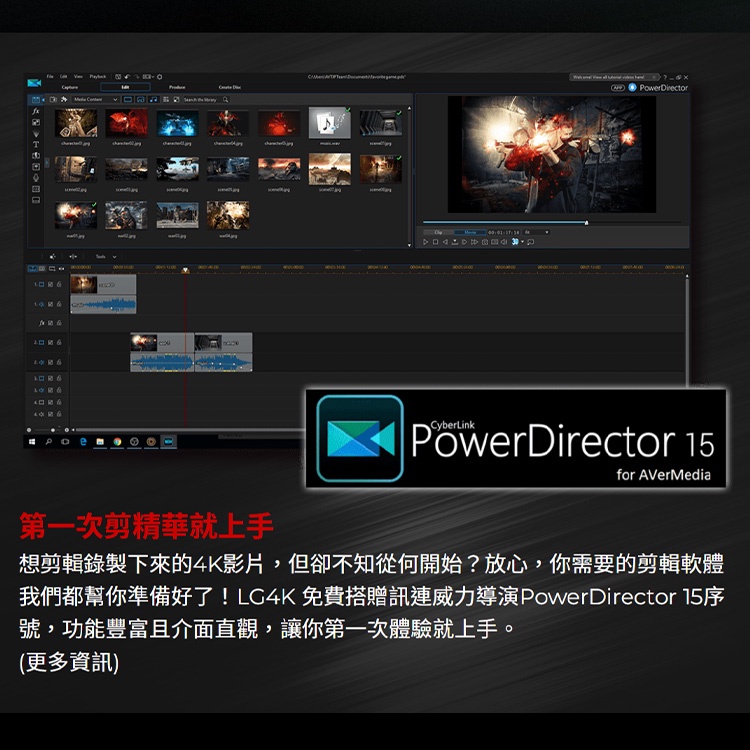
Task: Open the Voice-Over microphone room
Action: 36,178
